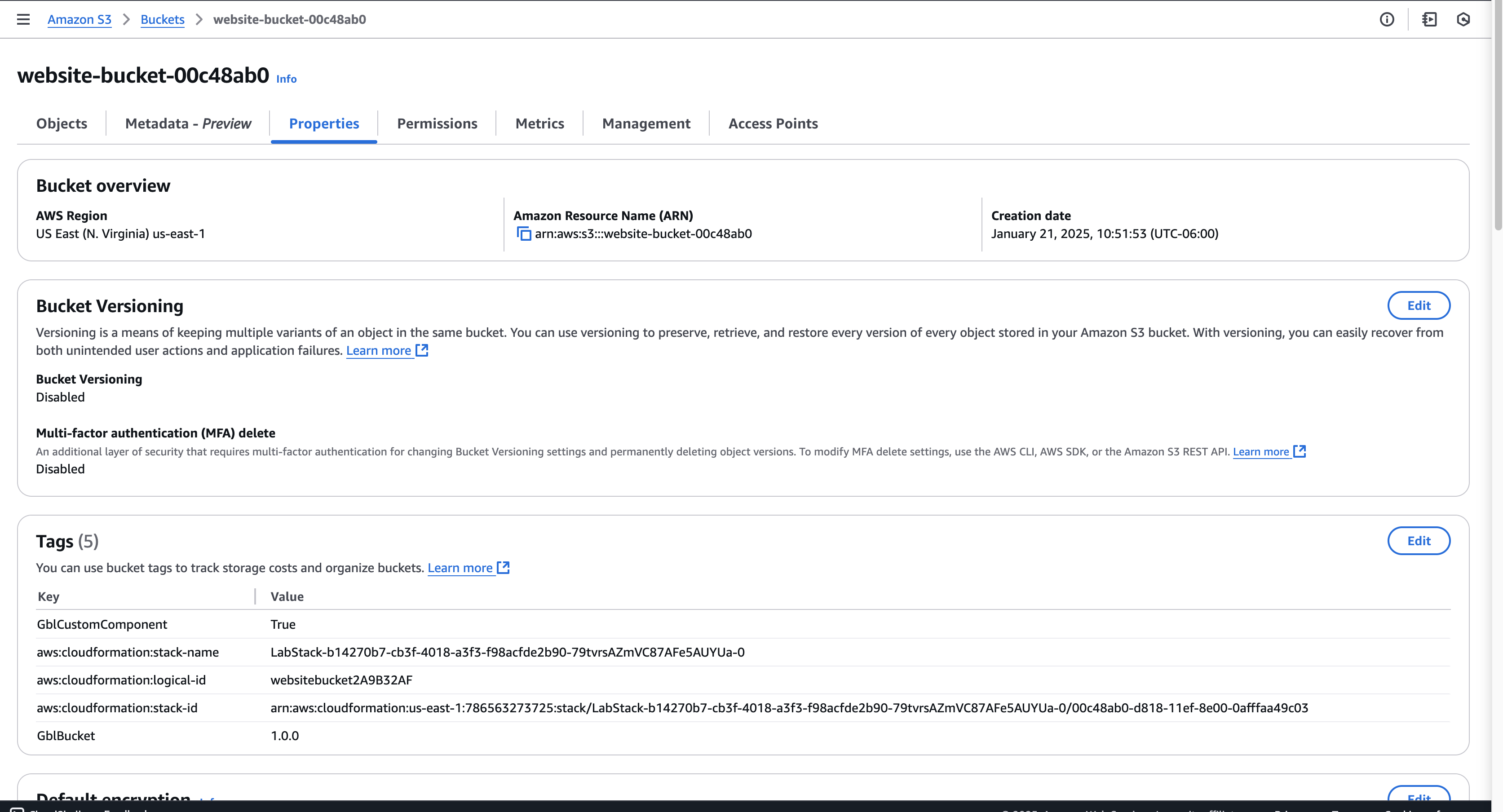
Task: Click the LabStack stack-name tag value
Action: click(x=508, y=652)
